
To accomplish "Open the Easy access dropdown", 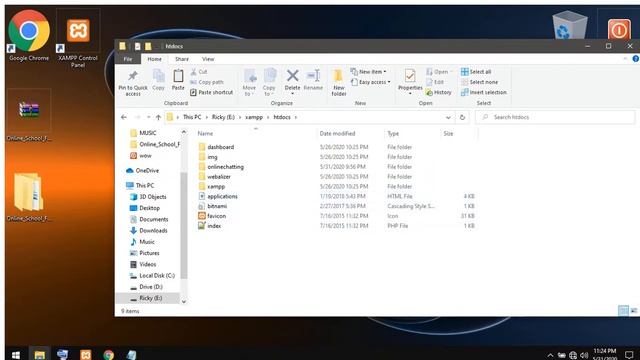I will tap(370, 82).
